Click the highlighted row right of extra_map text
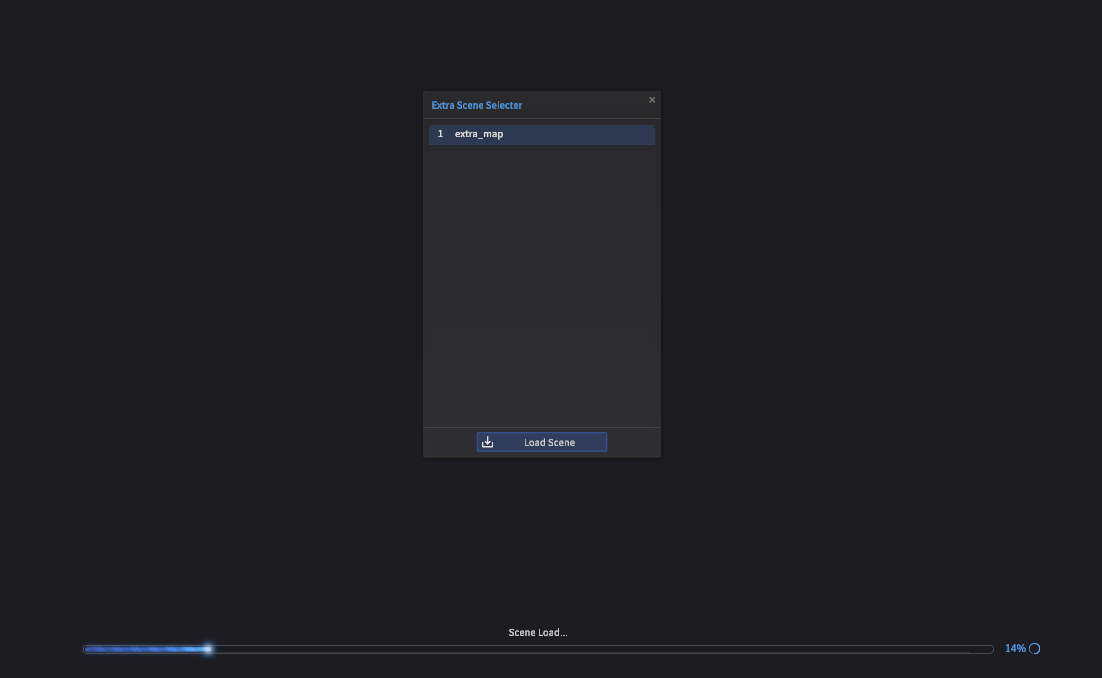The height and width of the screenshot is (678, 1102). pyautogui.click(x=580, y=134)
